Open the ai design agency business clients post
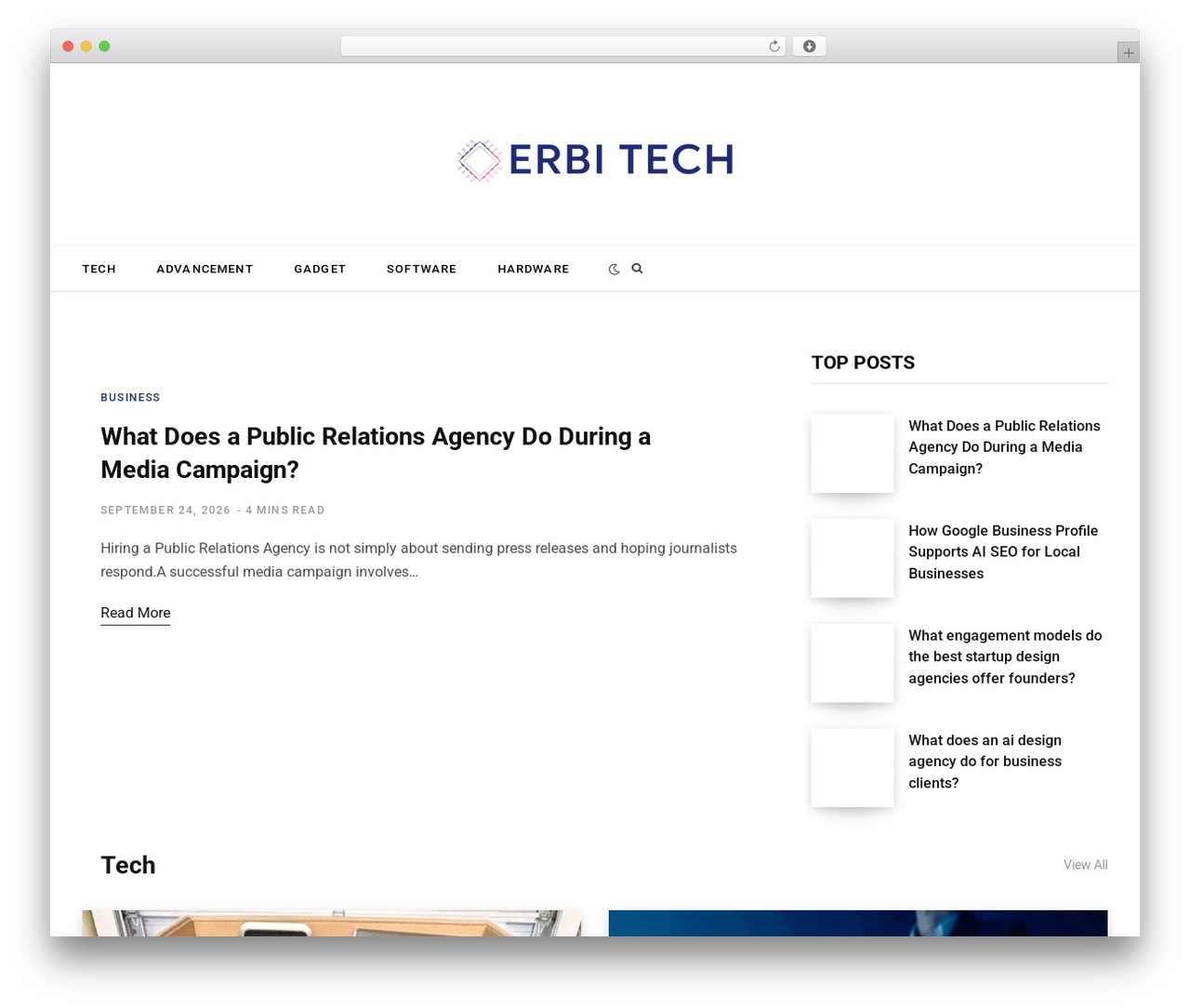The image size is (1190, 1008). pyautogui.click(x=985, y=762)
